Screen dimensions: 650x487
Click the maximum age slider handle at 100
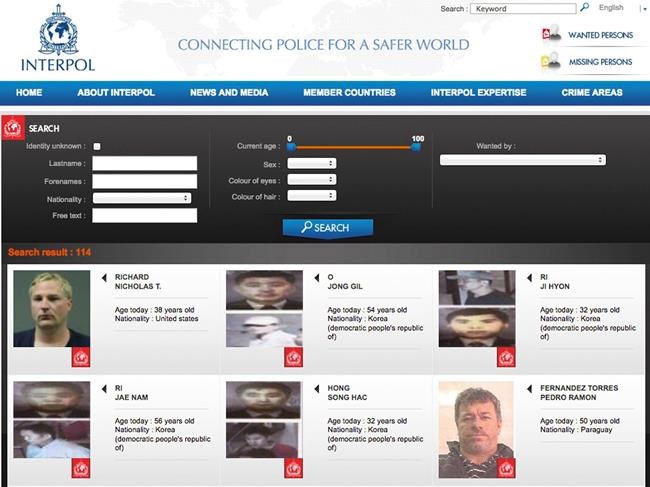416,147
